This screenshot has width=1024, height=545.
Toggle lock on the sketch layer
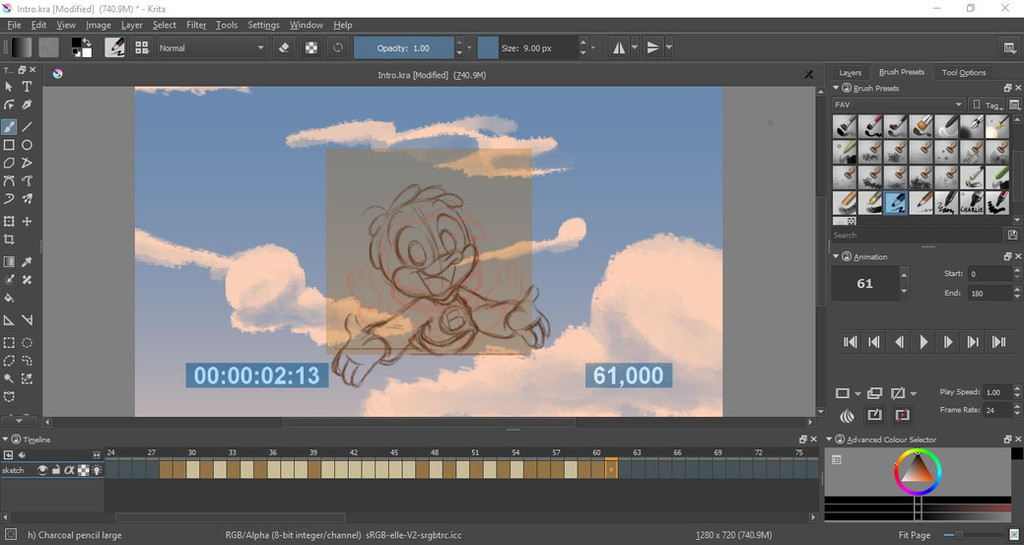56,470
